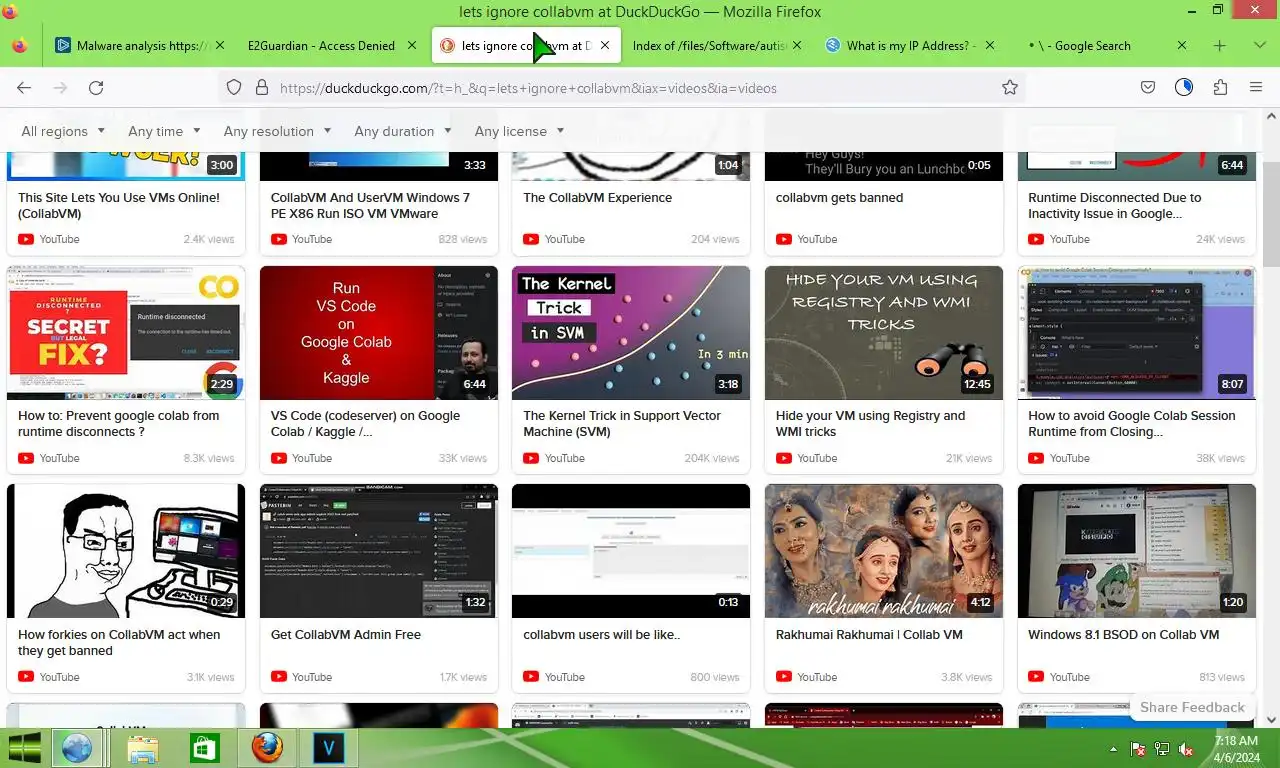Image resolution: width=1280 pixels, height=768 pixels.
Task: Open 'How to avoid Google Colab Session' title
Action: [x=1132, y=424]
